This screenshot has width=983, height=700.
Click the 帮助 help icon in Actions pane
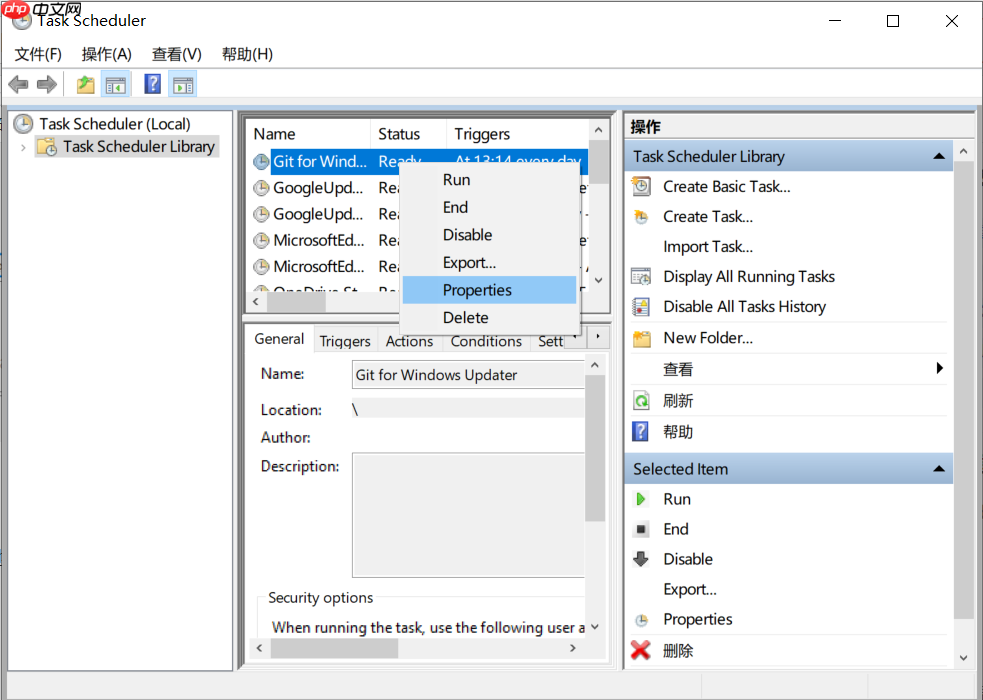(640, 432)
